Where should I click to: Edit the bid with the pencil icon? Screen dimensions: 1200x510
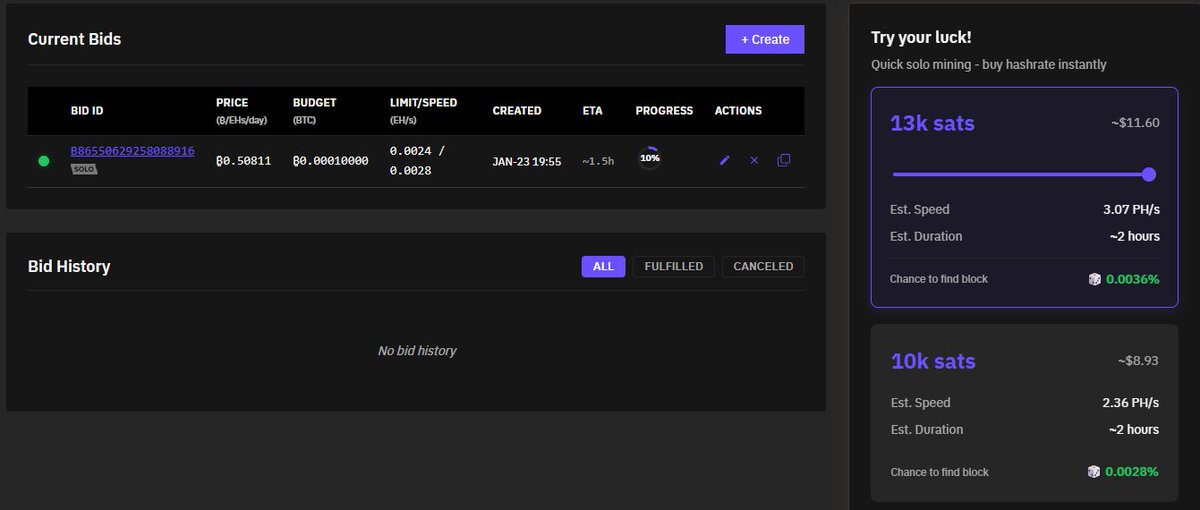[725, 160]
